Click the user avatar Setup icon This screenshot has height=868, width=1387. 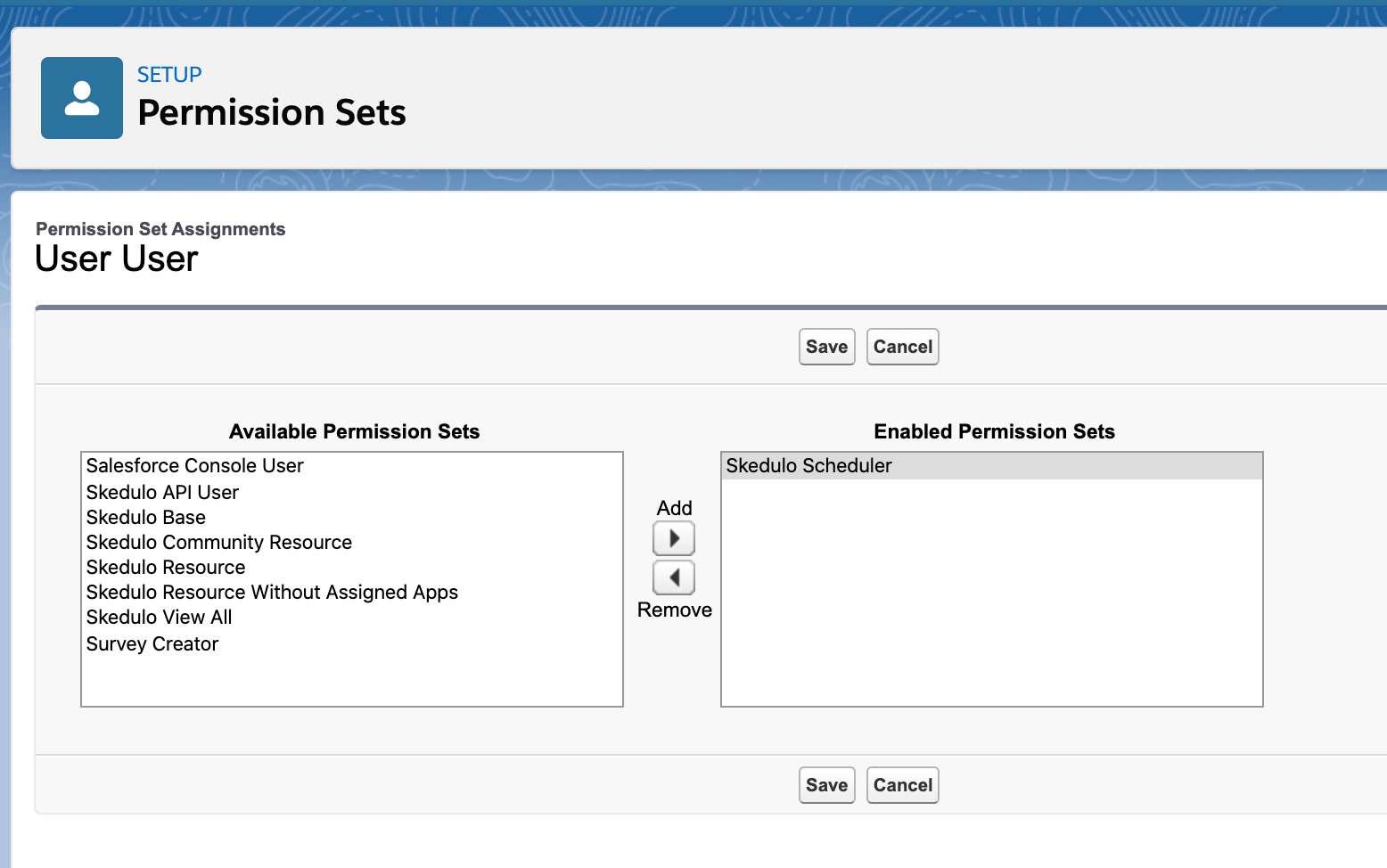point(81,98)
